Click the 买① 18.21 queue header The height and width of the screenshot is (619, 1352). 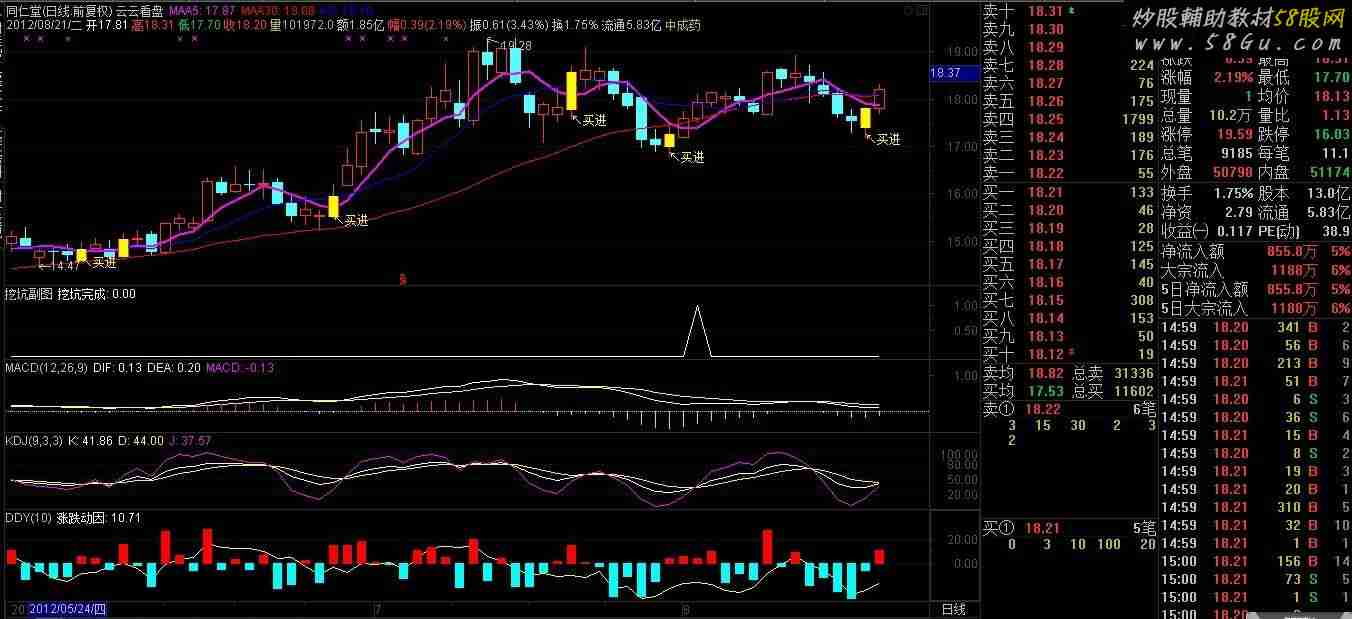(x=1069, y=527)
